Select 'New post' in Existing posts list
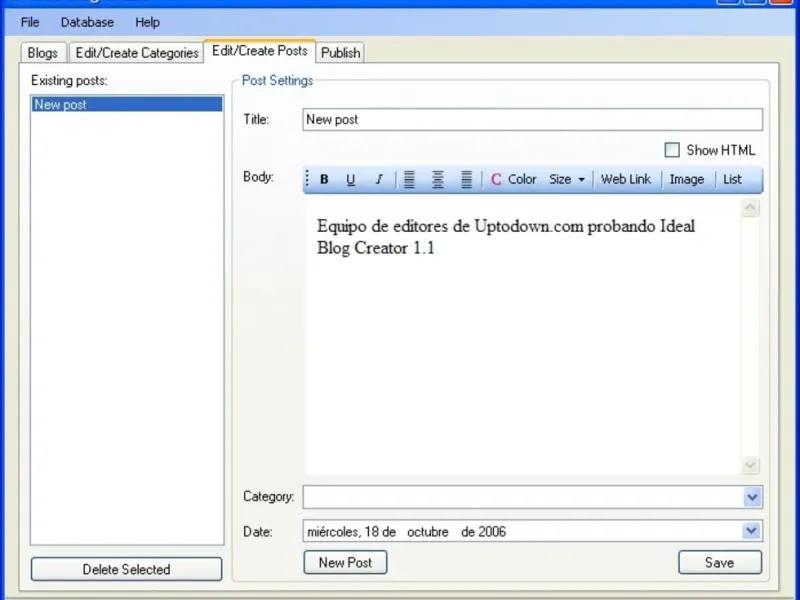Screen dimensions: 800x600 point(127,104)
